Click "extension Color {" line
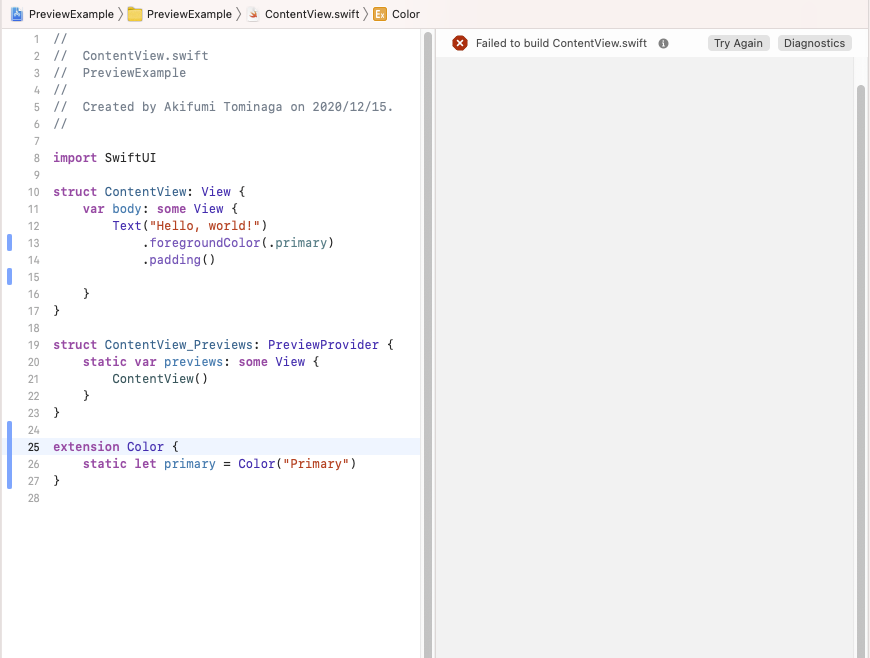 [116, 447]
